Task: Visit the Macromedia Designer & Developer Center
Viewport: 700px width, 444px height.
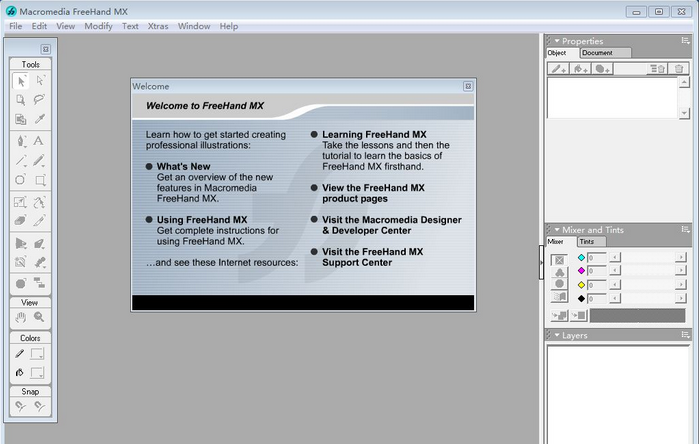Action: (392, 225)
